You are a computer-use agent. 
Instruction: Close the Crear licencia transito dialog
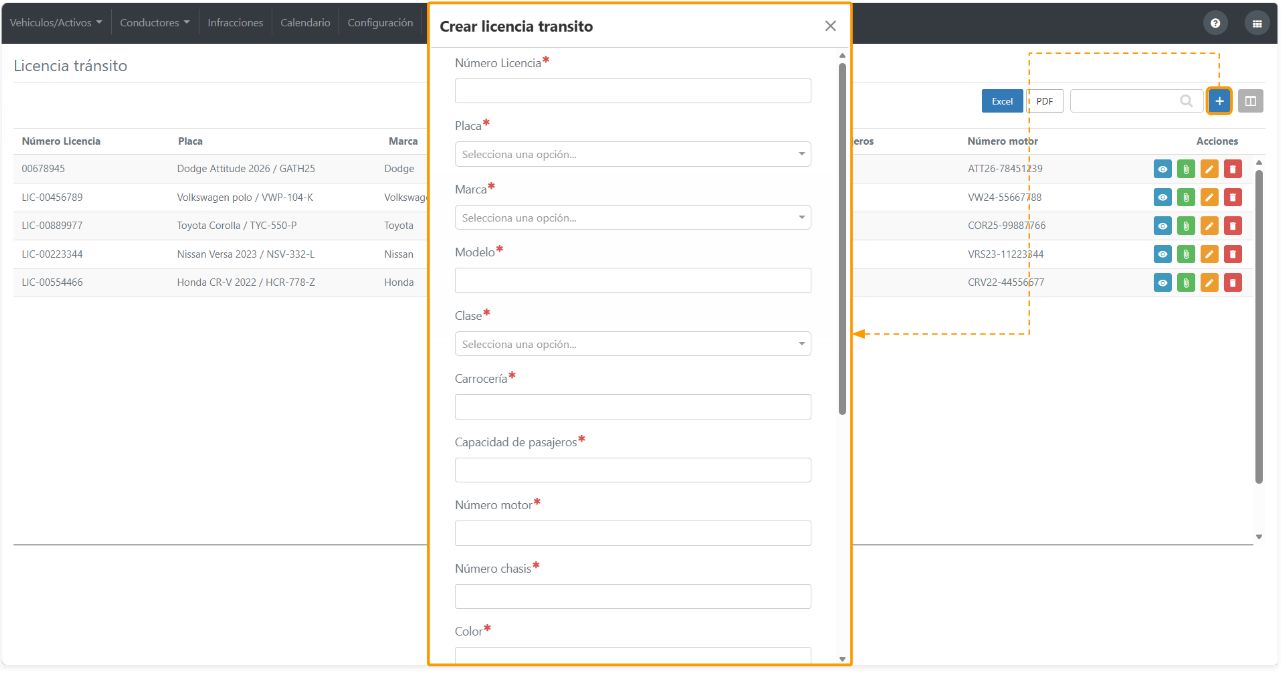830,26
